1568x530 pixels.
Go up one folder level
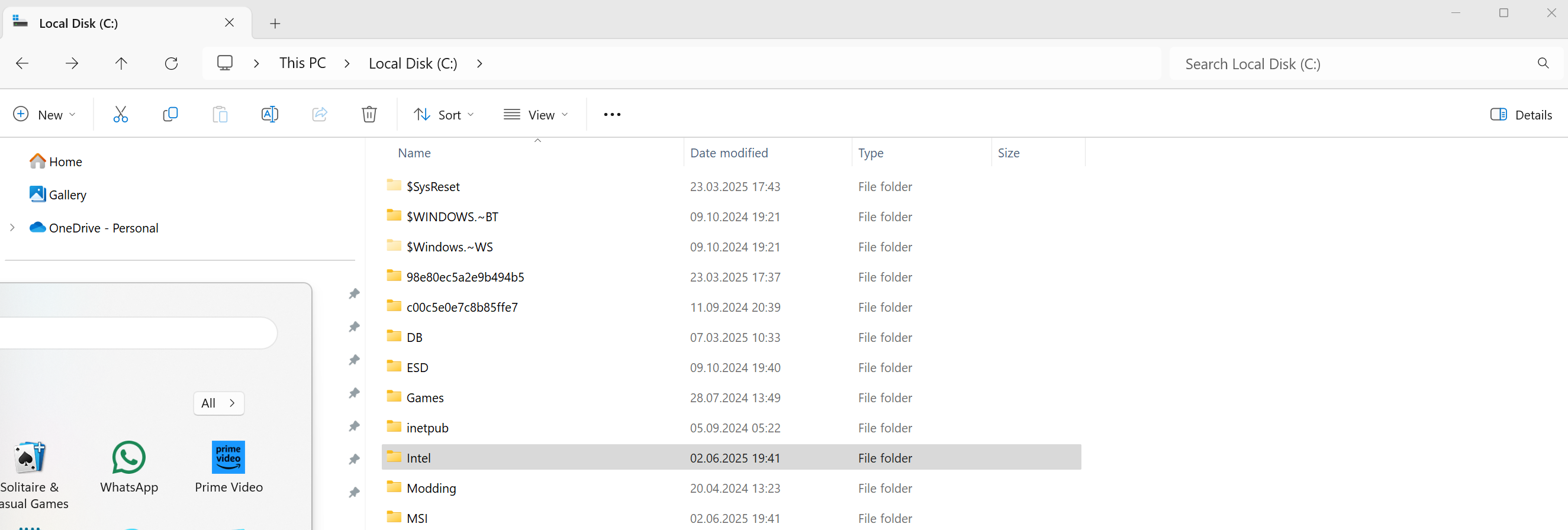pos(121,63)
